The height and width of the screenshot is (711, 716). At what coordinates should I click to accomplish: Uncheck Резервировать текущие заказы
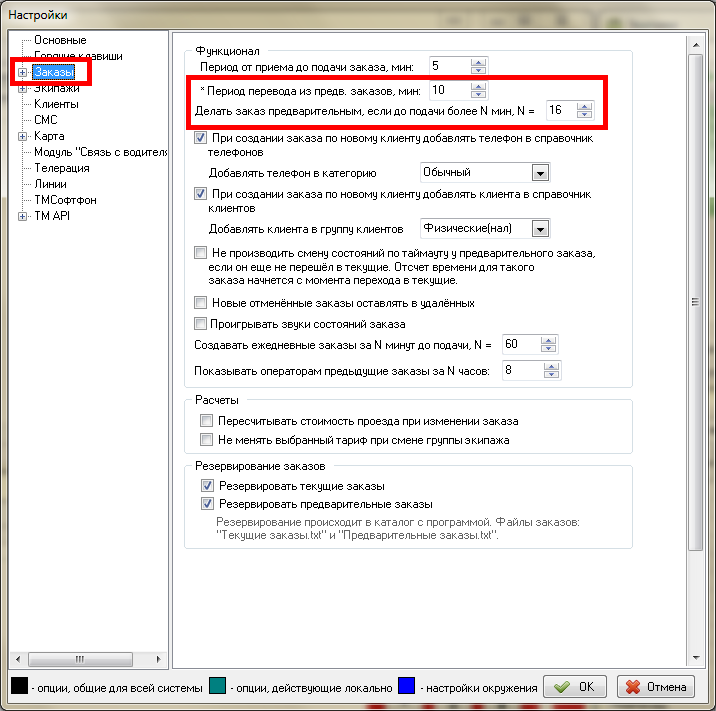pos(208,486)
